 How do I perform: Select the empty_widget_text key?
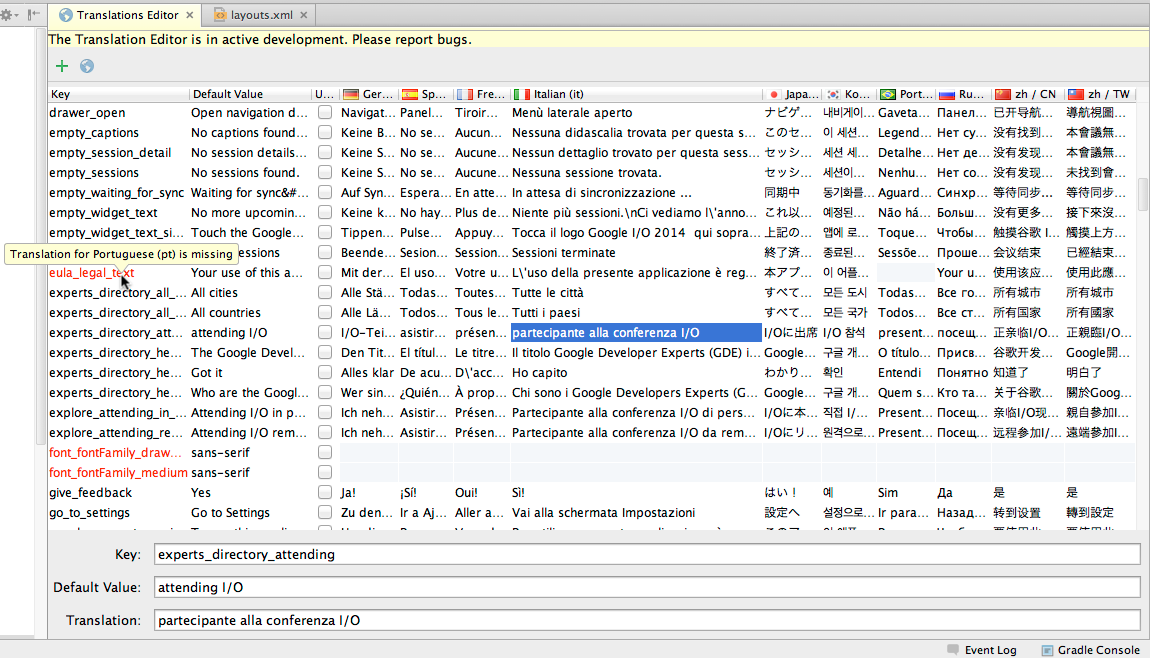[x=103, y=212]
